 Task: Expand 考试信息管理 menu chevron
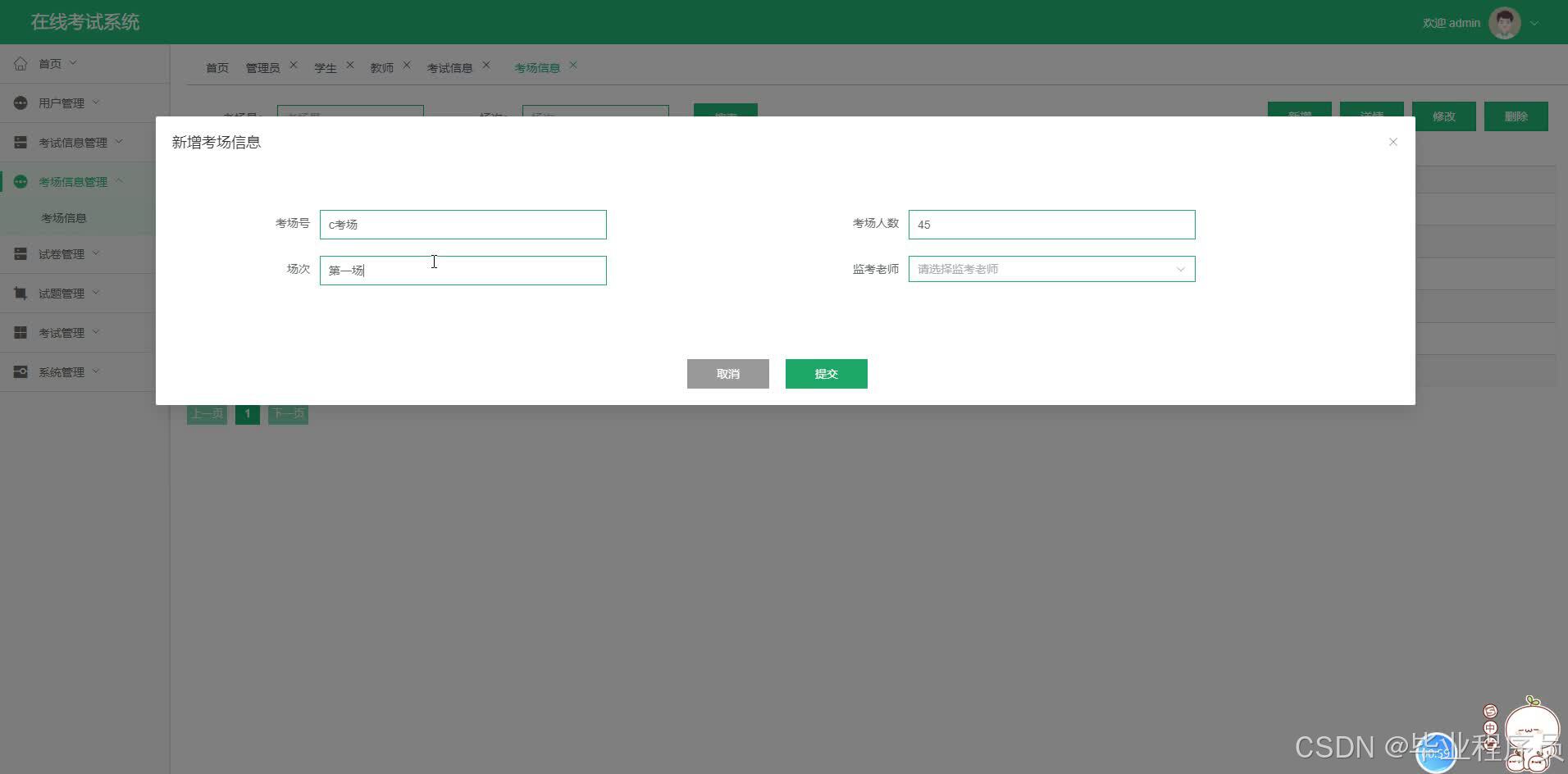point(119,141)
